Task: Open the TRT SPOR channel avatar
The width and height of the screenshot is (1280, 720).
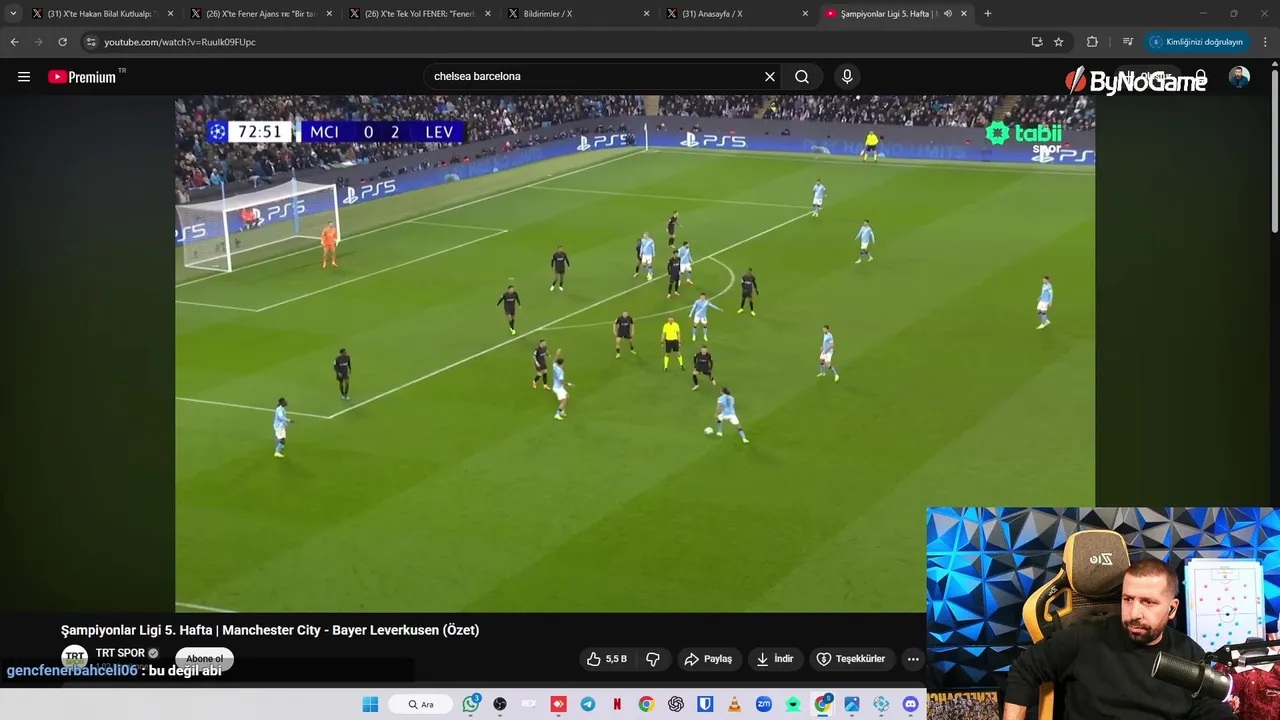Action: tap(75, 658)
